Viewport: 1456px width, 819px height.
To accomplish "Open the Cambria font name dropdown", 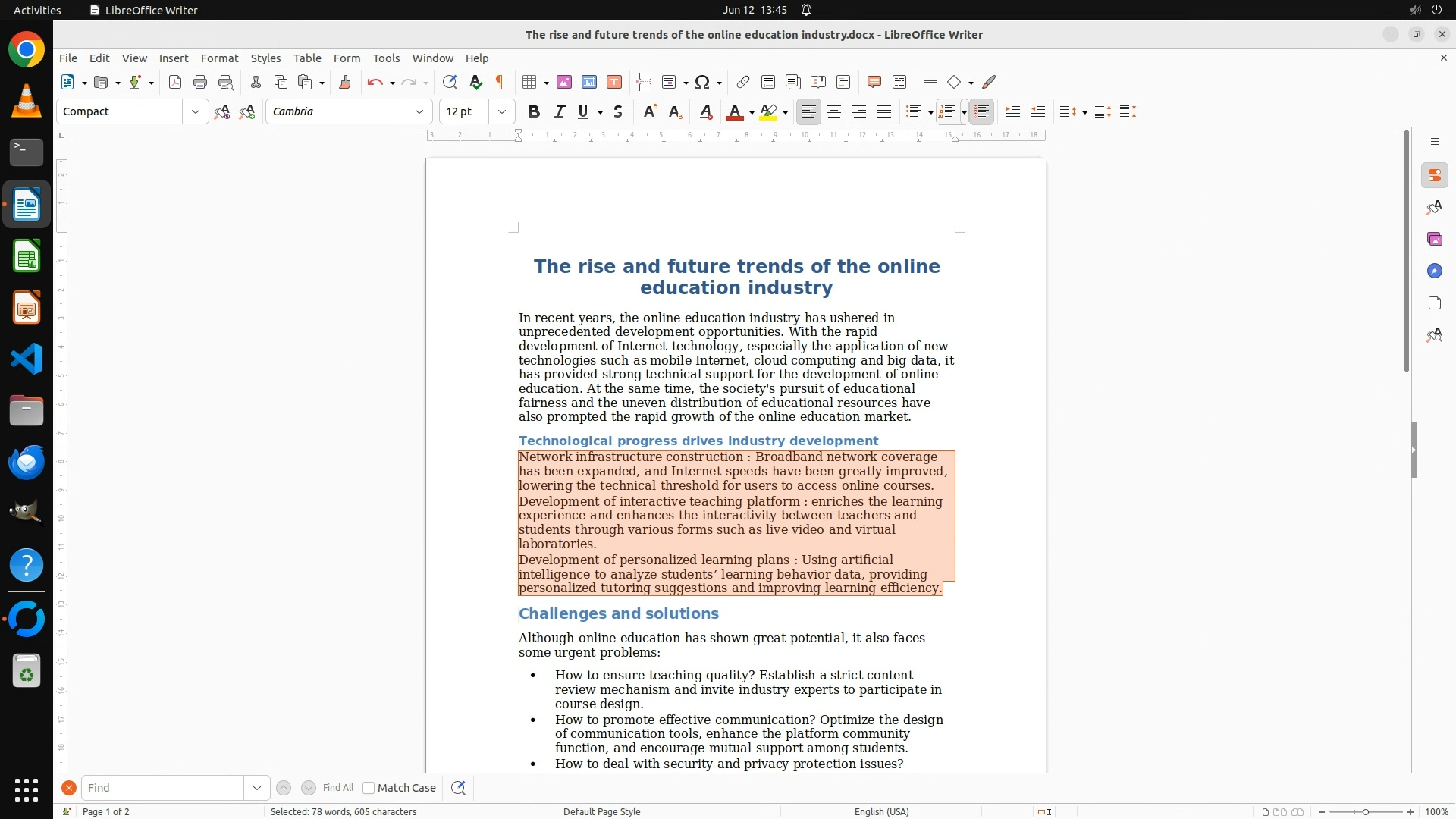I will pos(419,111).
